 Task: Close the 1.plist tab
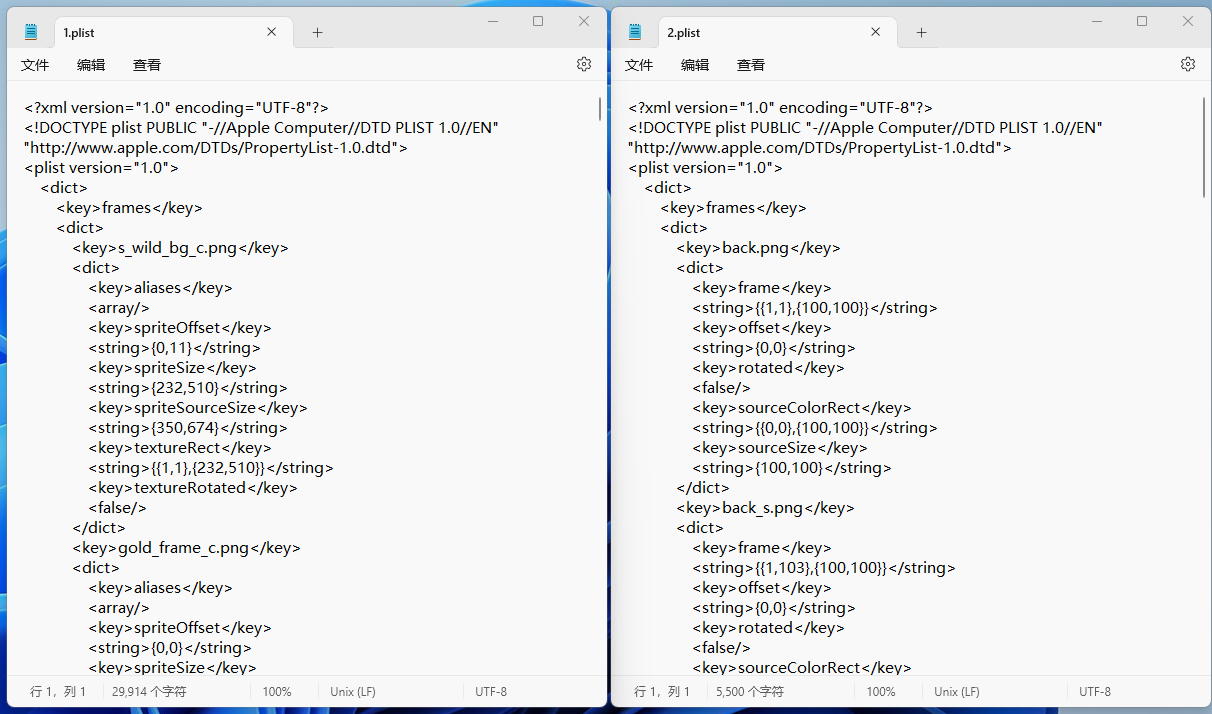[x=271, y=31]
